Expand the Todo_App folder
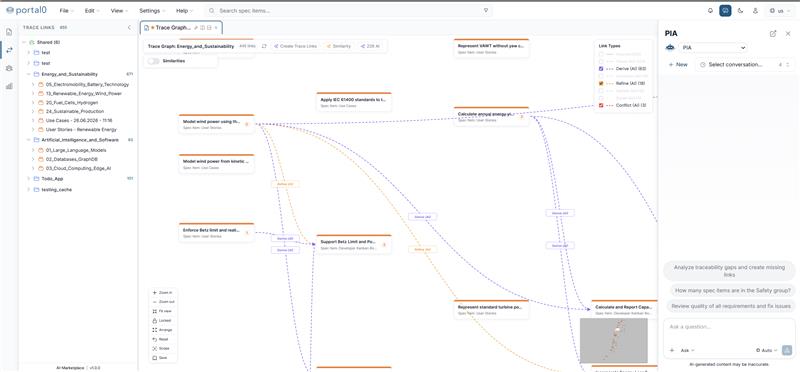 29,179
